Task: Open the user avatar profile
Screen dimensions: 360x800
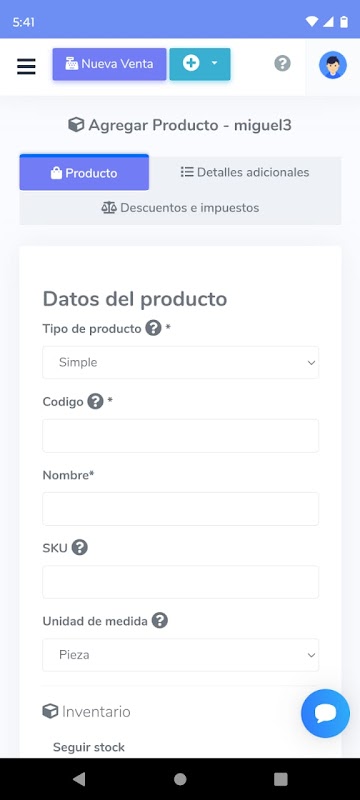Action: click(333, 65)
